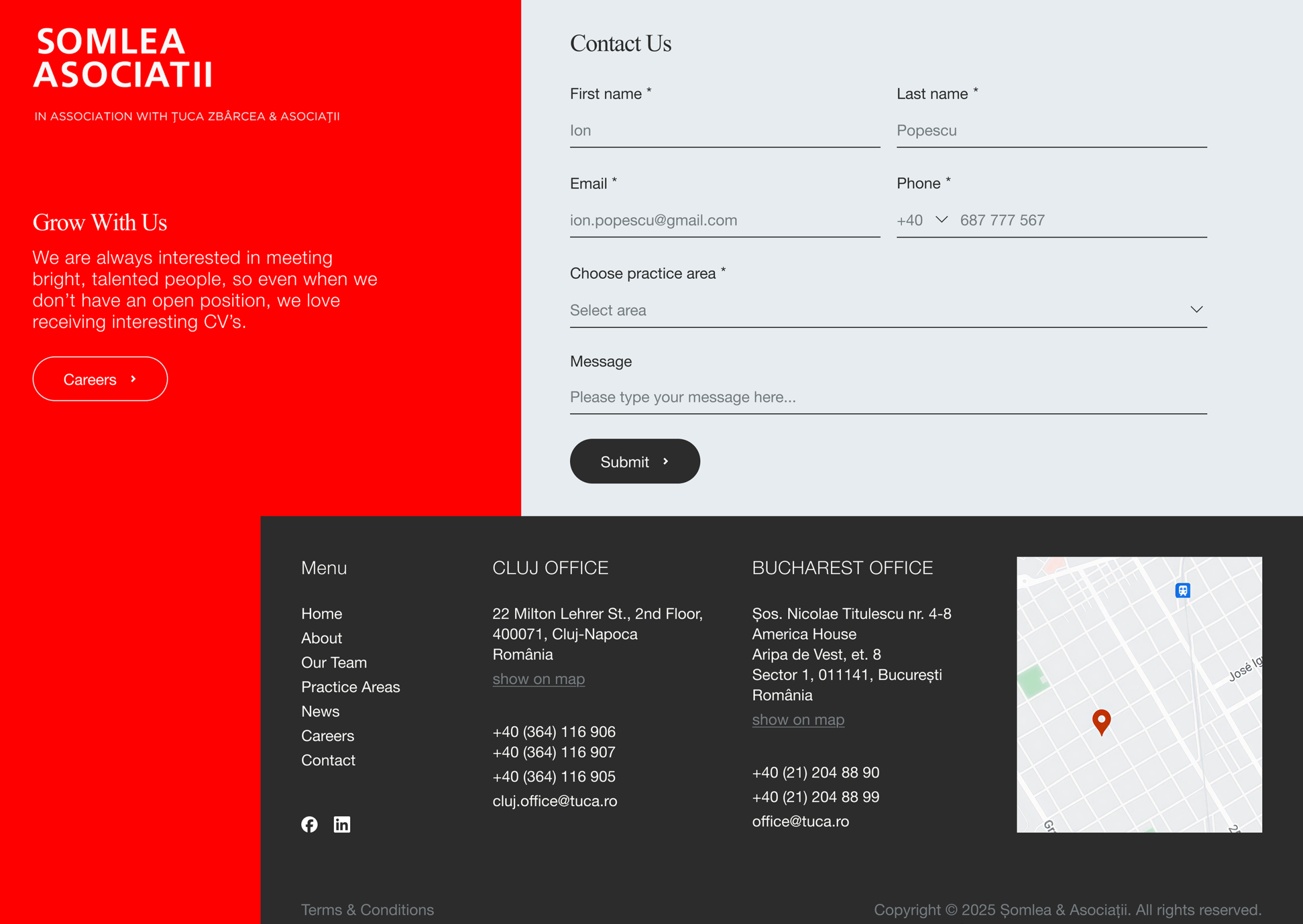The width and height of the screenshot is (1303, 924).
Task: Focus the Last name input field
Action: coord(1052,131)
